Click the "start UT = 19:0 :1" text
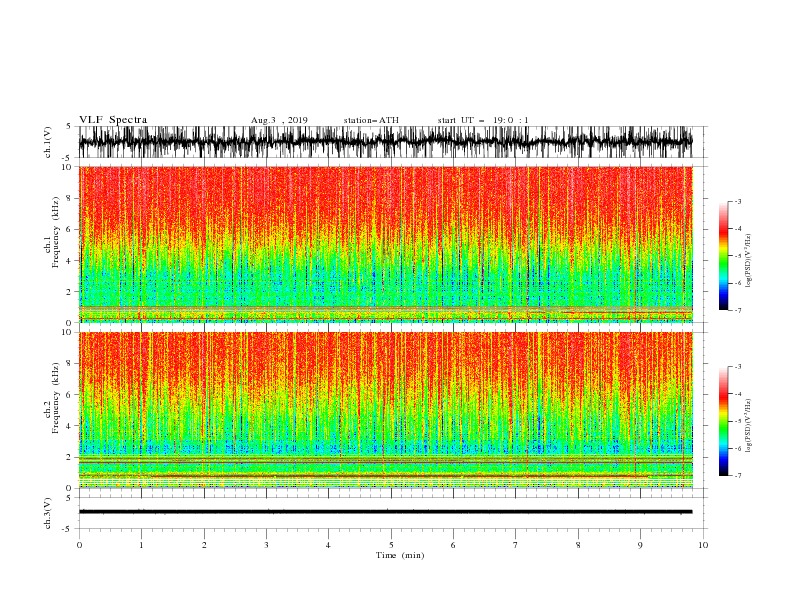The width and height of the screenshot is (792, 612). (x=483, y=120)
